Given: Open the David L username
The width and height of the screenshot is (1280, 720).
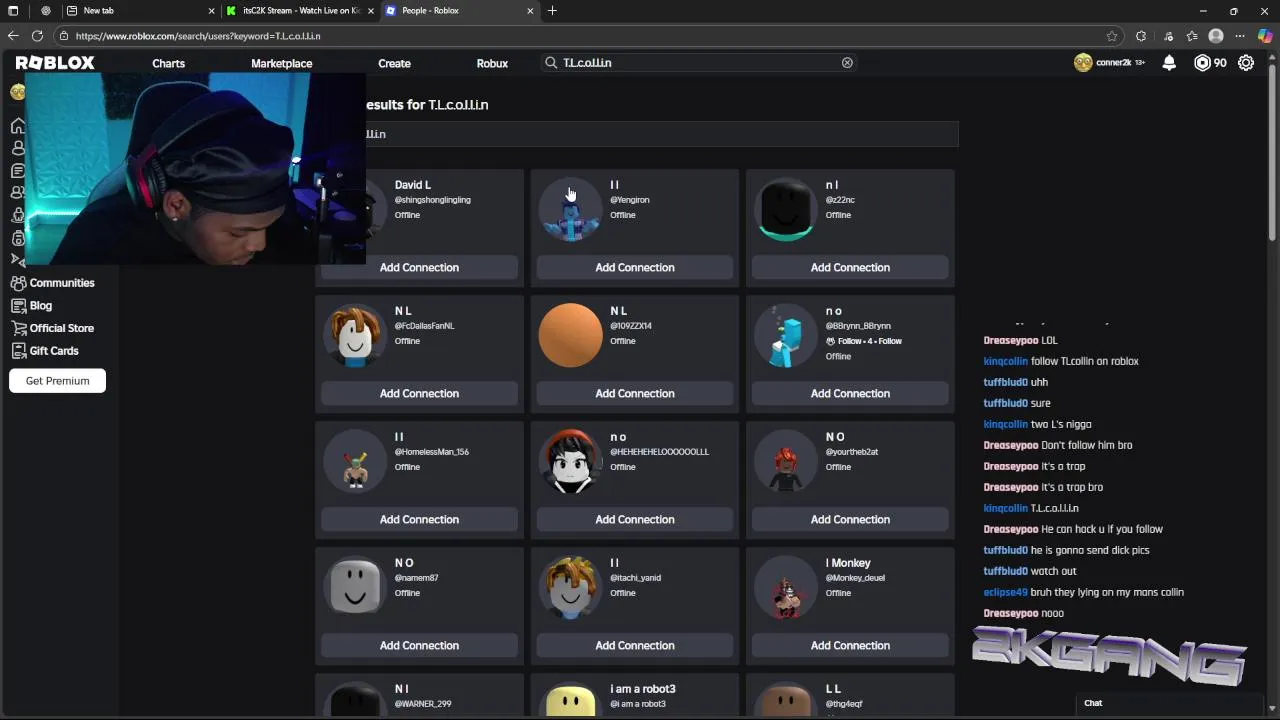Looking at the screenshot, I should (412, 185).
